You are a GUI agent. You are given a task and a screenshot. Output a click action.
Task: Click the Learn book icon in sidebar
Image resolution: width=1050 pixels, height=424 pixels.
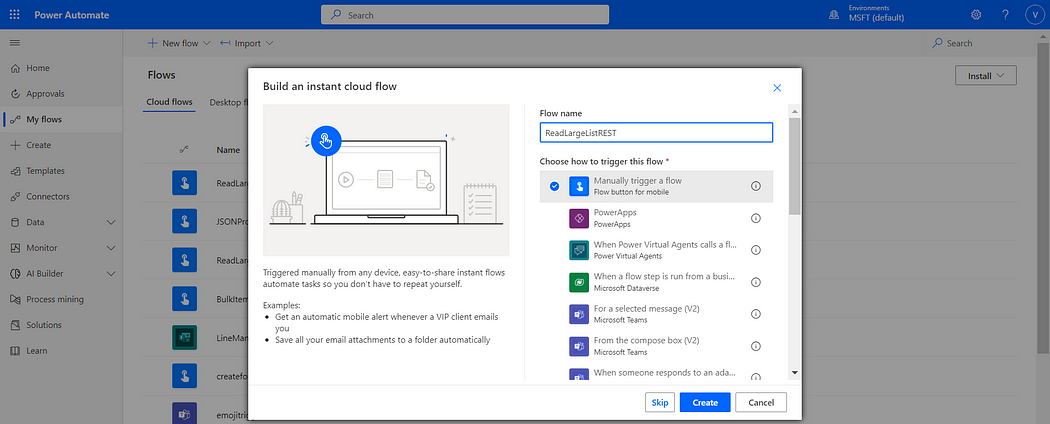click(15, 350)
